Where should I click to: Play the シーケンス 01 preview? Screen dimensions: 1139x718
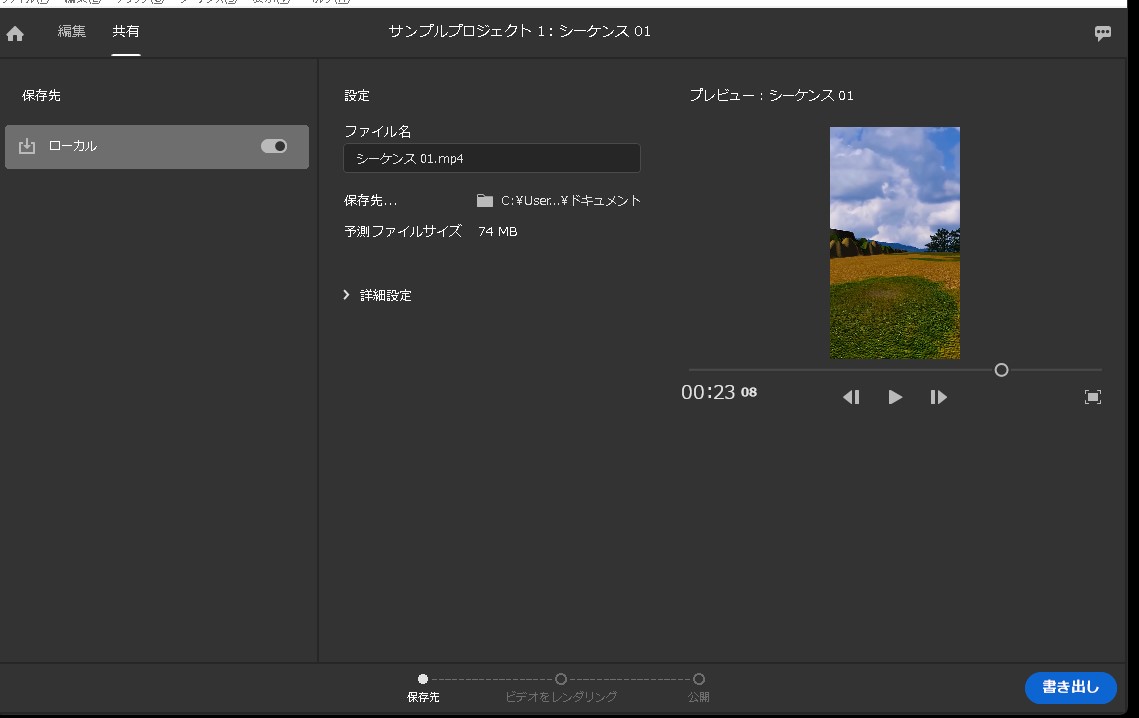895,396
